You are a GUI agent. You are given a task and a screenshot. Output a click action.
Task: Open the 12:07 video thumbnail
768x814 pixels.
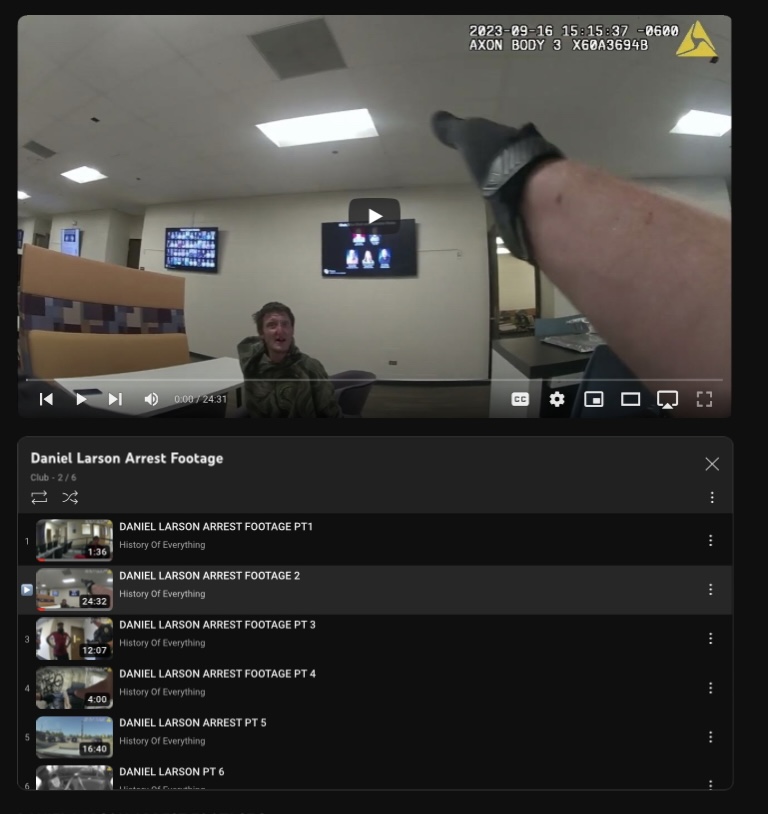click(74, 639)
